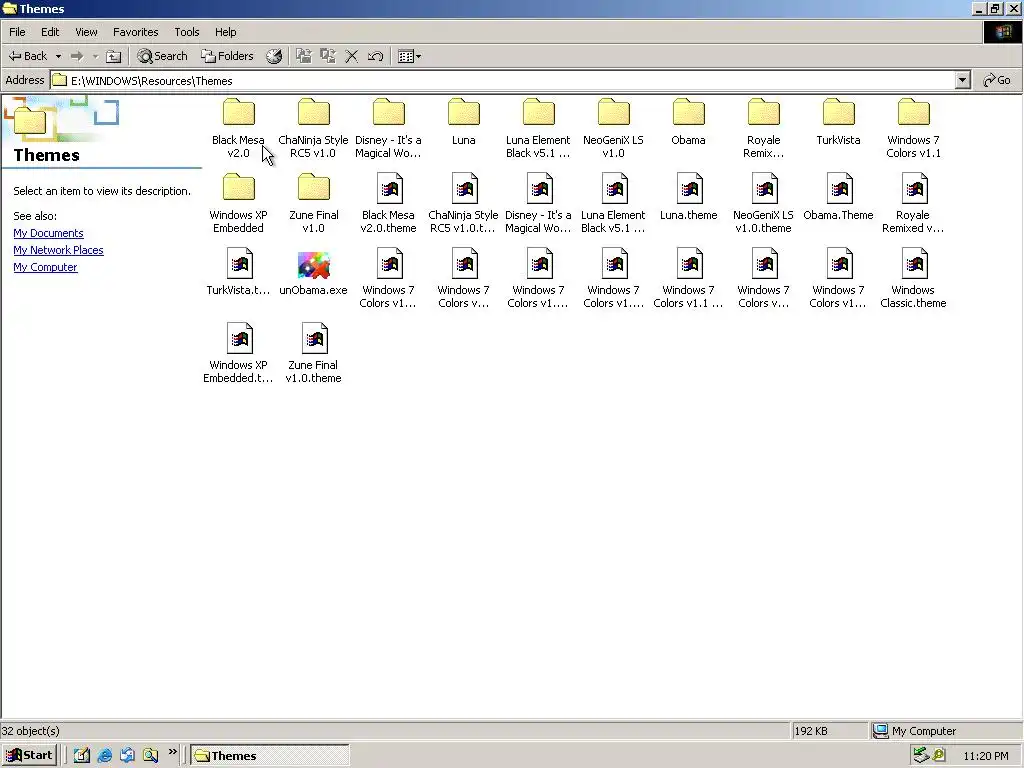Select the Zune Final v1.0 folder
Image resolution: width=1024 pixels, height=768 pixels.
313,203
